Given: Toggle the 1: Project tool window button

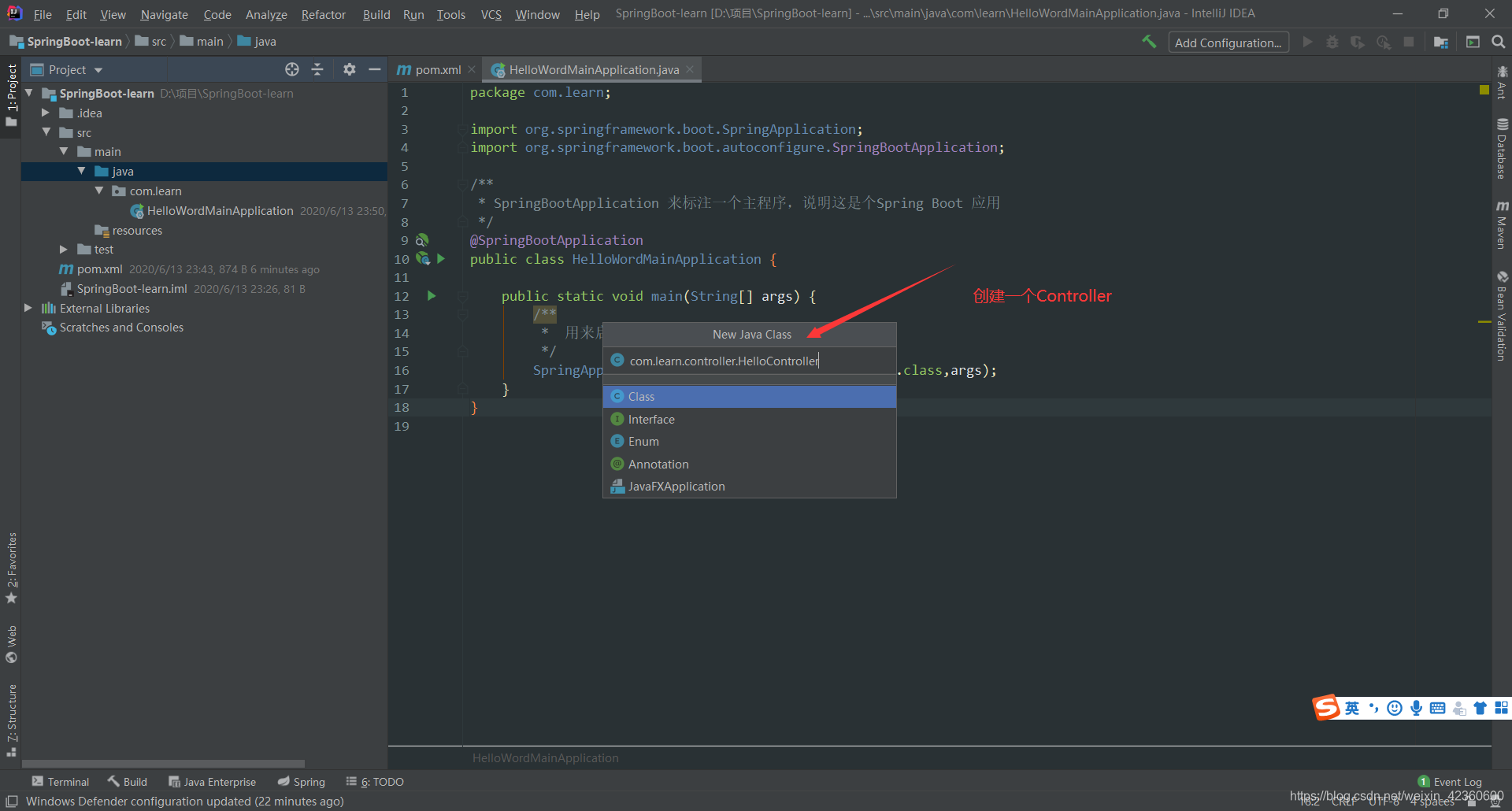Looking at the screenshot, I should coord(11,96).
